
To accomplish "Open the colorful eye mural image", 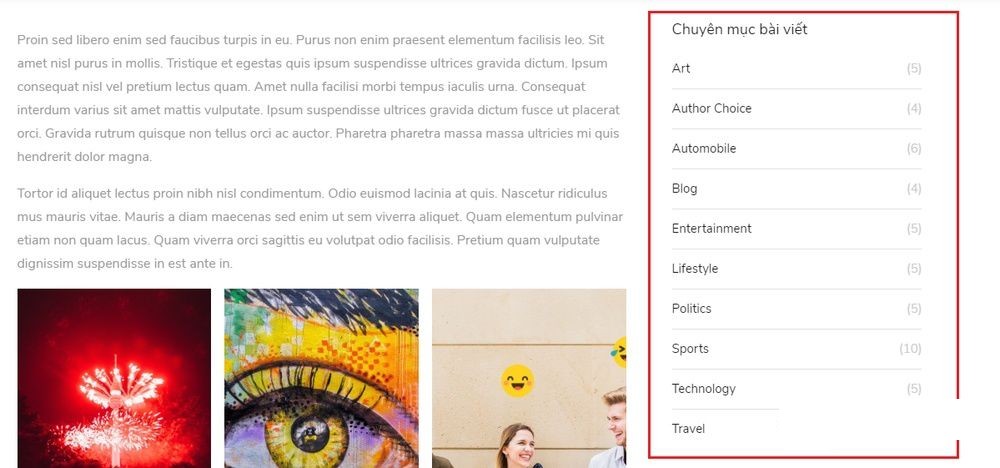I will click(321, 378).
